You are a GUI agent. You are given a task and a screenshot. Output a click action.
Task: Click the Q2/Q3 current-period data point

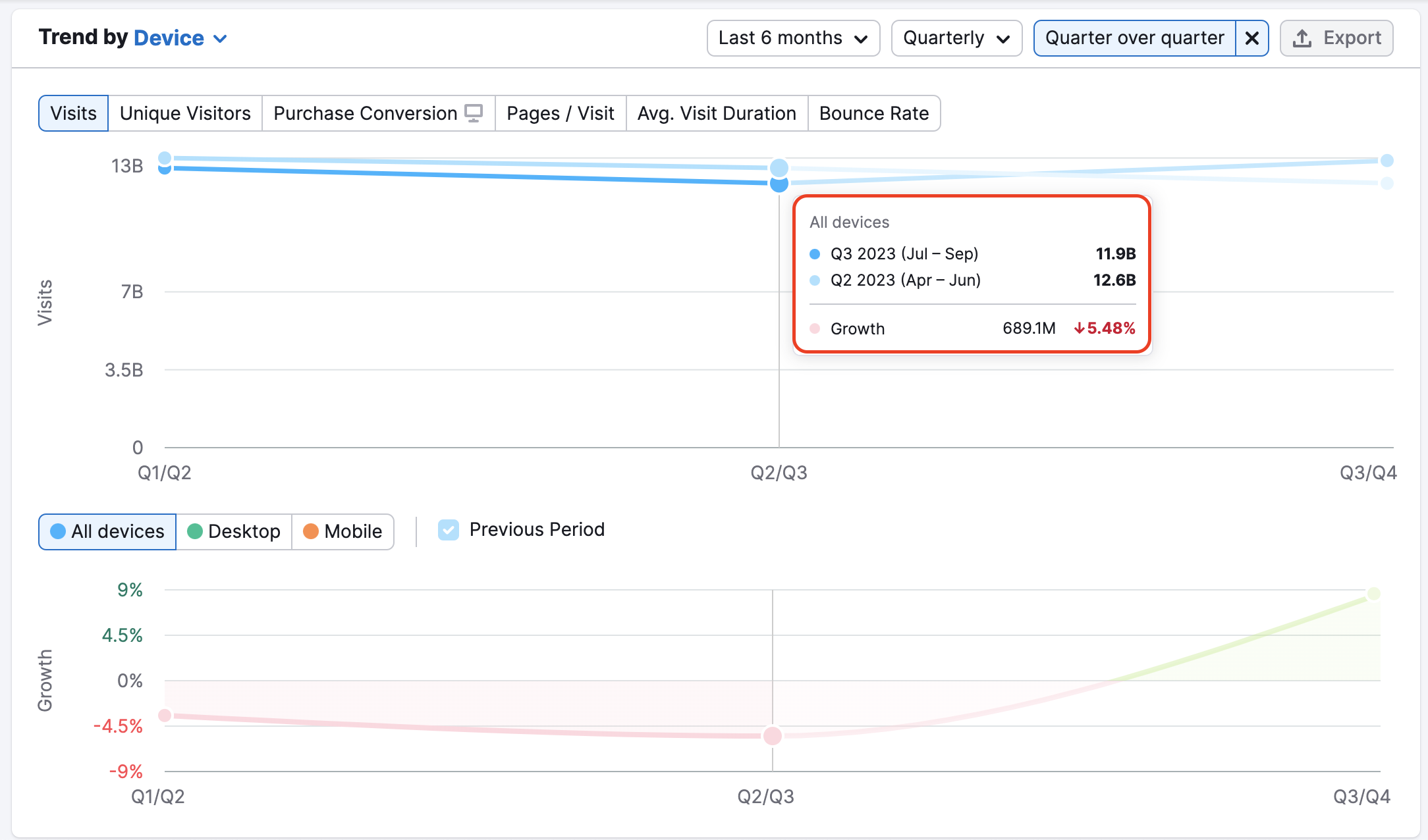tap(779, 184)
